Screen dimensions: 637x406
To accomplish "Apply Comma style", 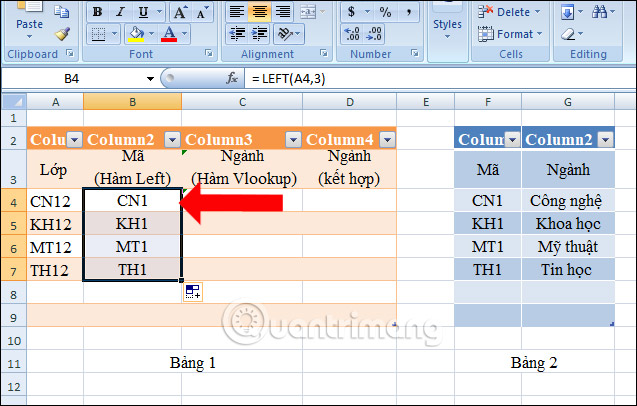I will coord(409,12).
